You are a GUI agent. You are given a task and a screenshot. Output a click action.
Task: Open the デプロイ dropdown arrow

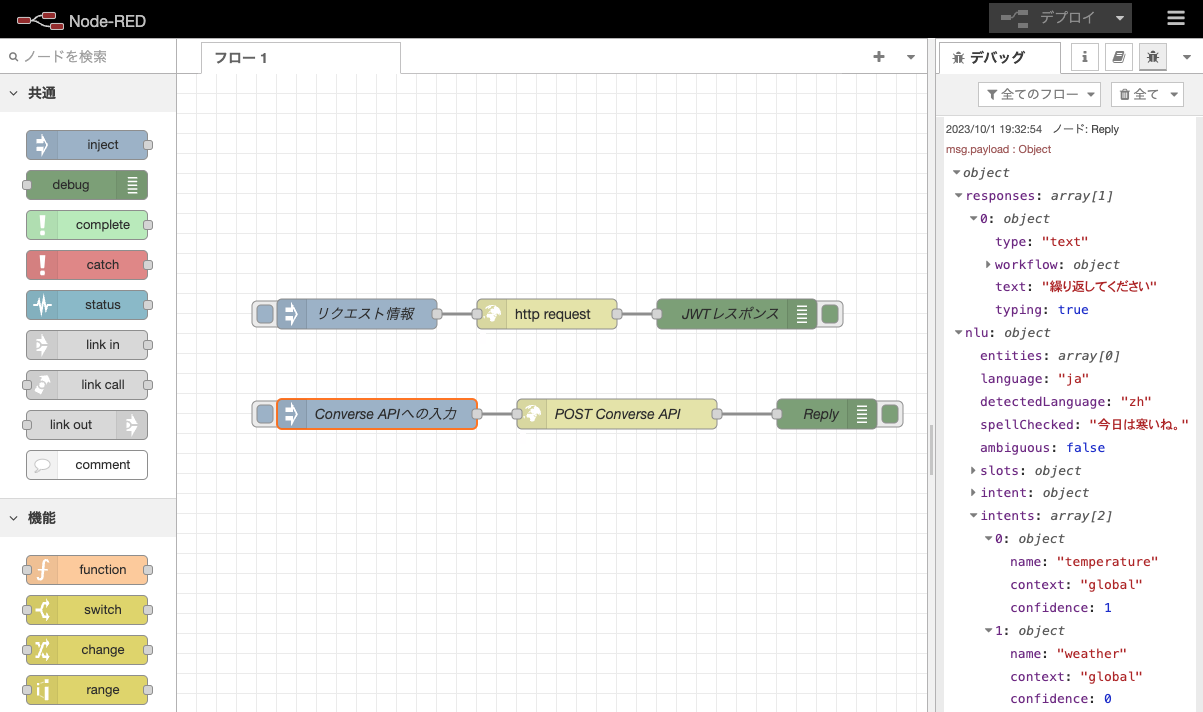[1121, 18]
